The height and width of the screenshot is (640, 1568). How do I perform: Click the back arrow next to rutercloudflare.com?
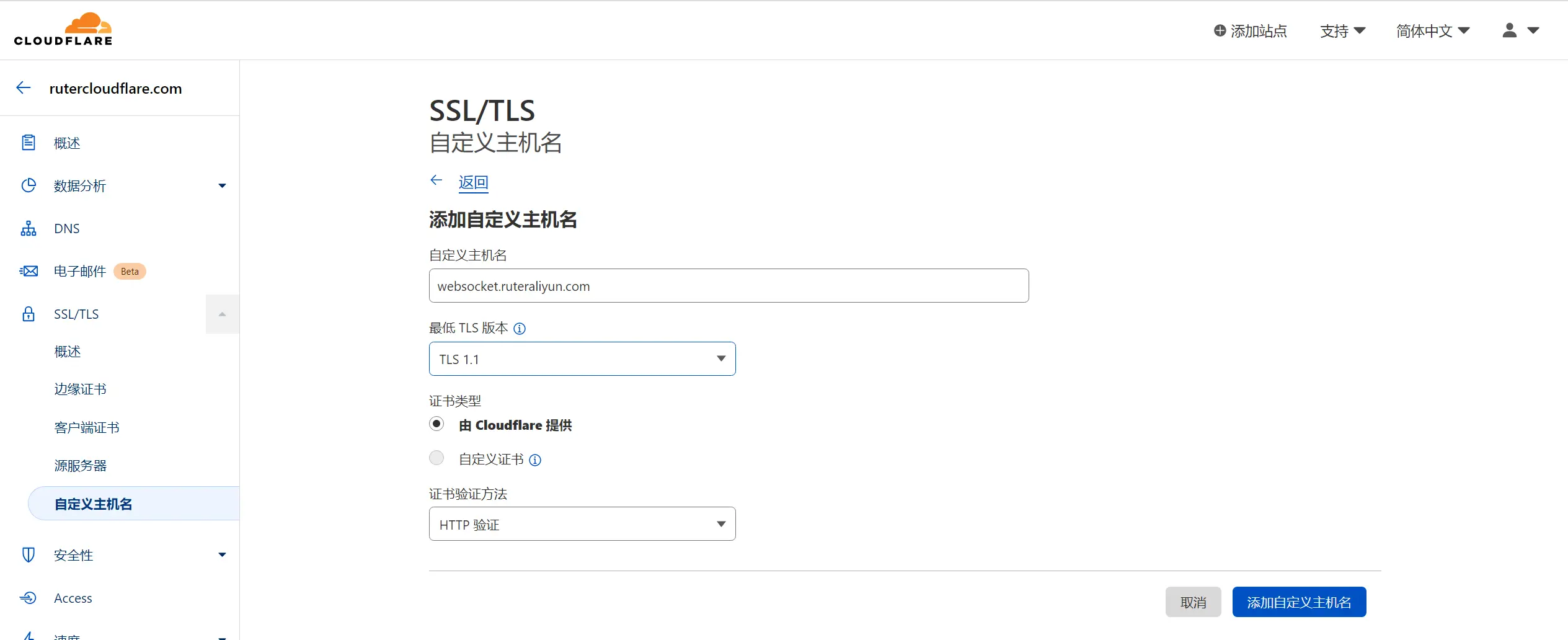[24, 88]
